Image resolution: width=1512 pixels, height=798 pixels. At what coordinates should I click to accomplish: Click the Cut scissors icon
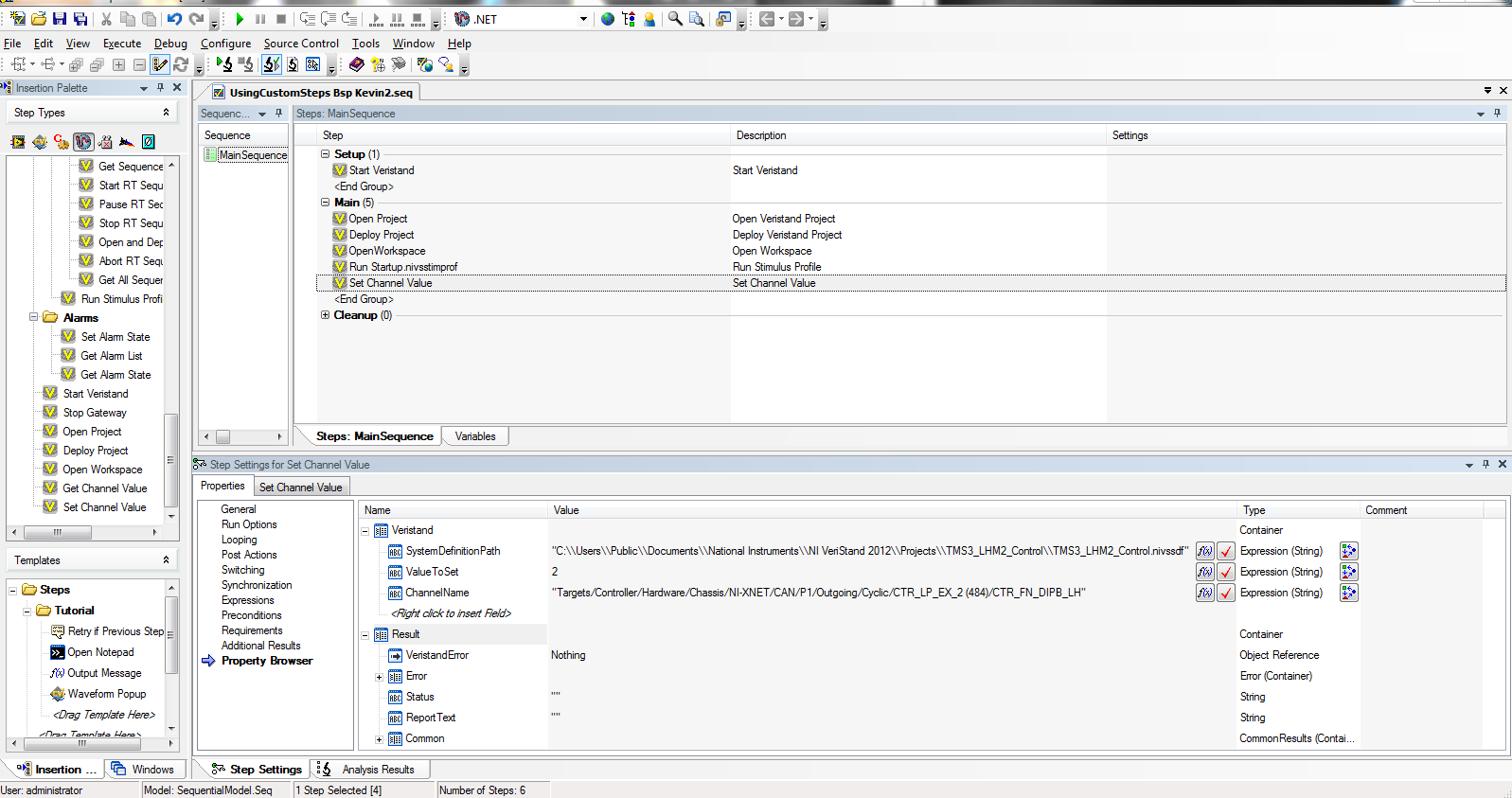[106, 19]
